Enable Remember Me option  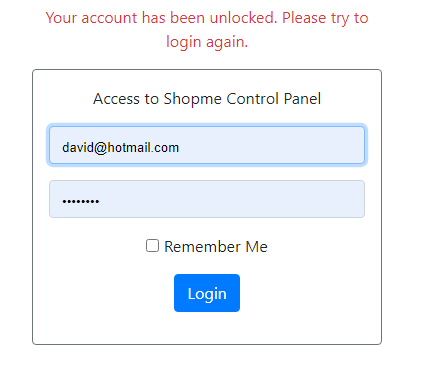pyautogui.click(x=152, y=246)
